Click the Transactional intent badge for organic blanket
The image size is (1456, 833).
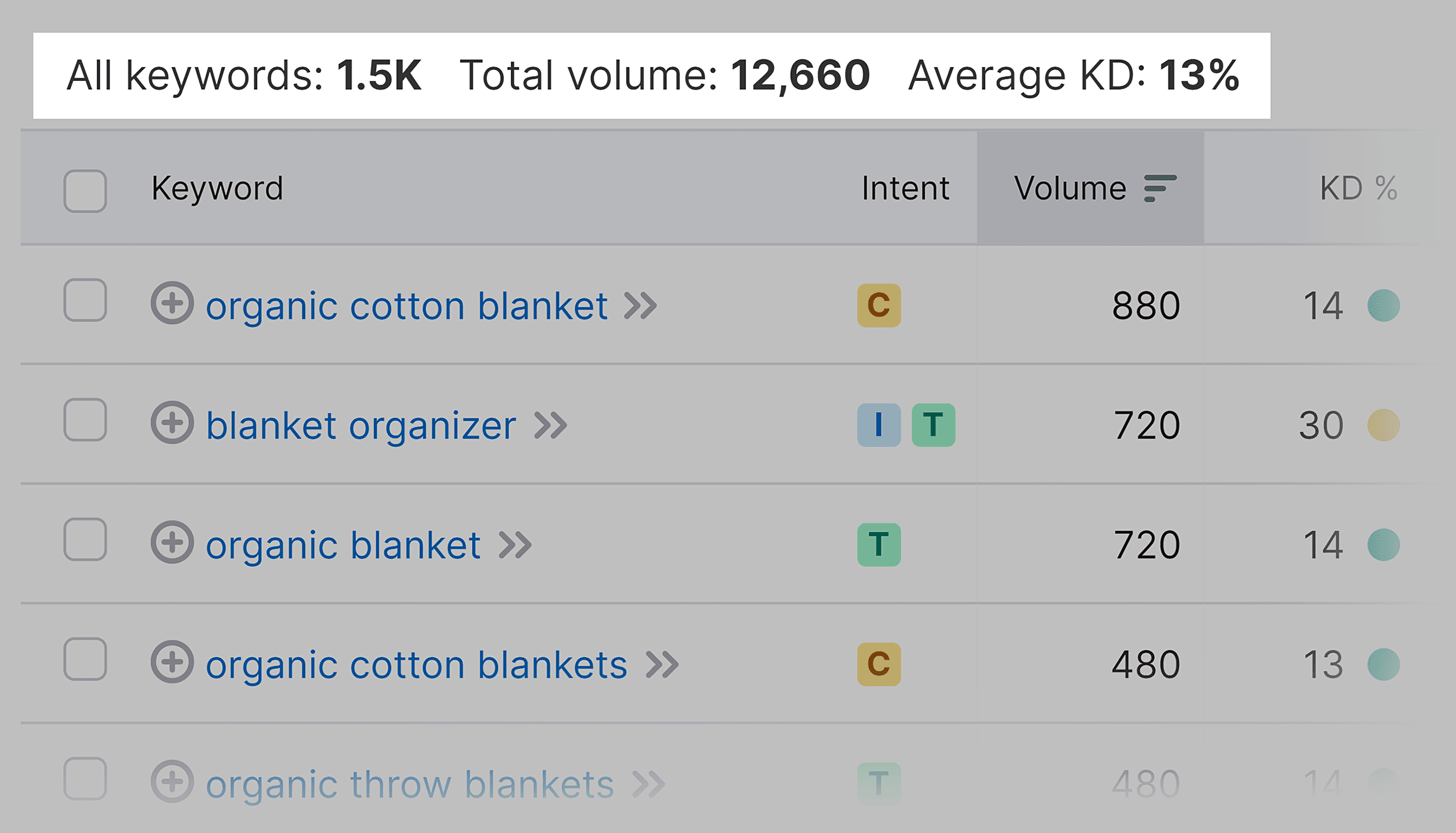[x=879, y=544]
